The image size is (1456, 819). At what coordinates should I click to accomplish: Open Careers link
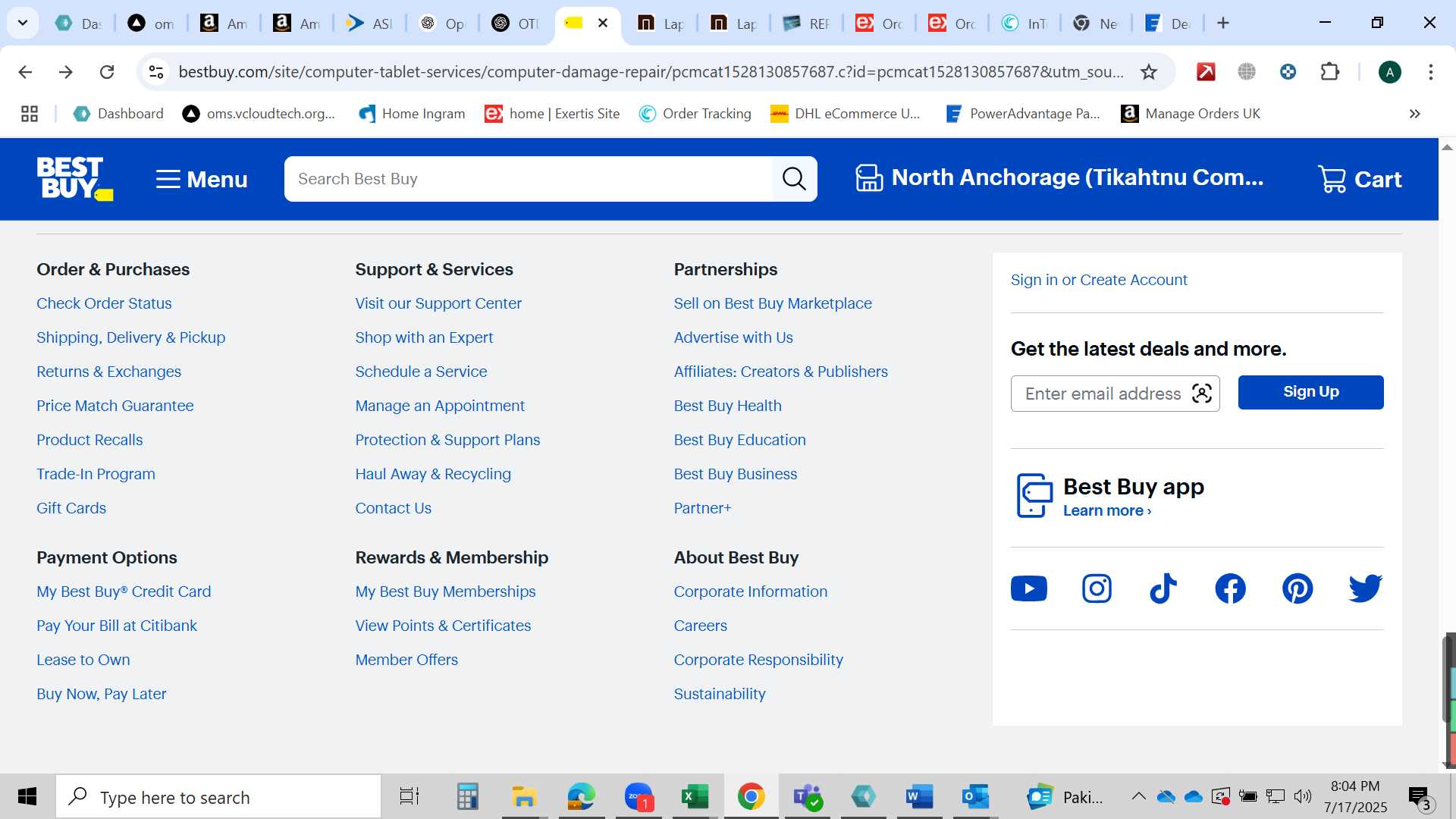click(700, 626)
